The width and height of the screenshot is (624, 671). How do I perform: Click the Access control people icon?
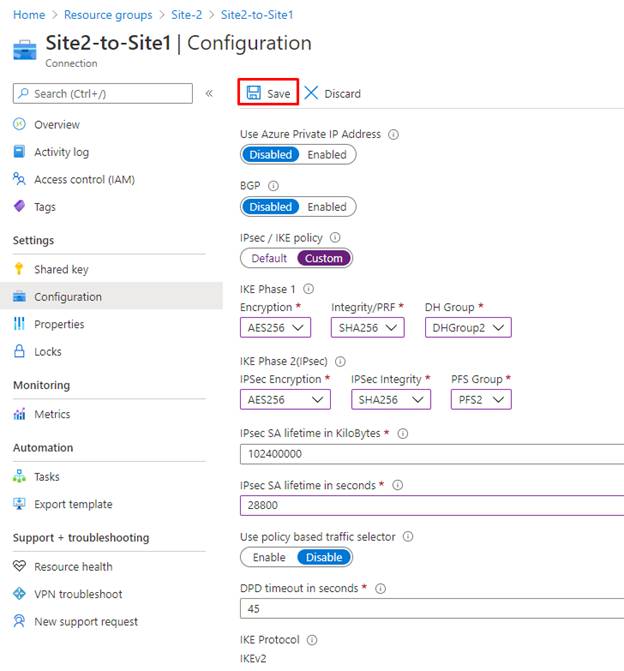[x=19, y=179]
